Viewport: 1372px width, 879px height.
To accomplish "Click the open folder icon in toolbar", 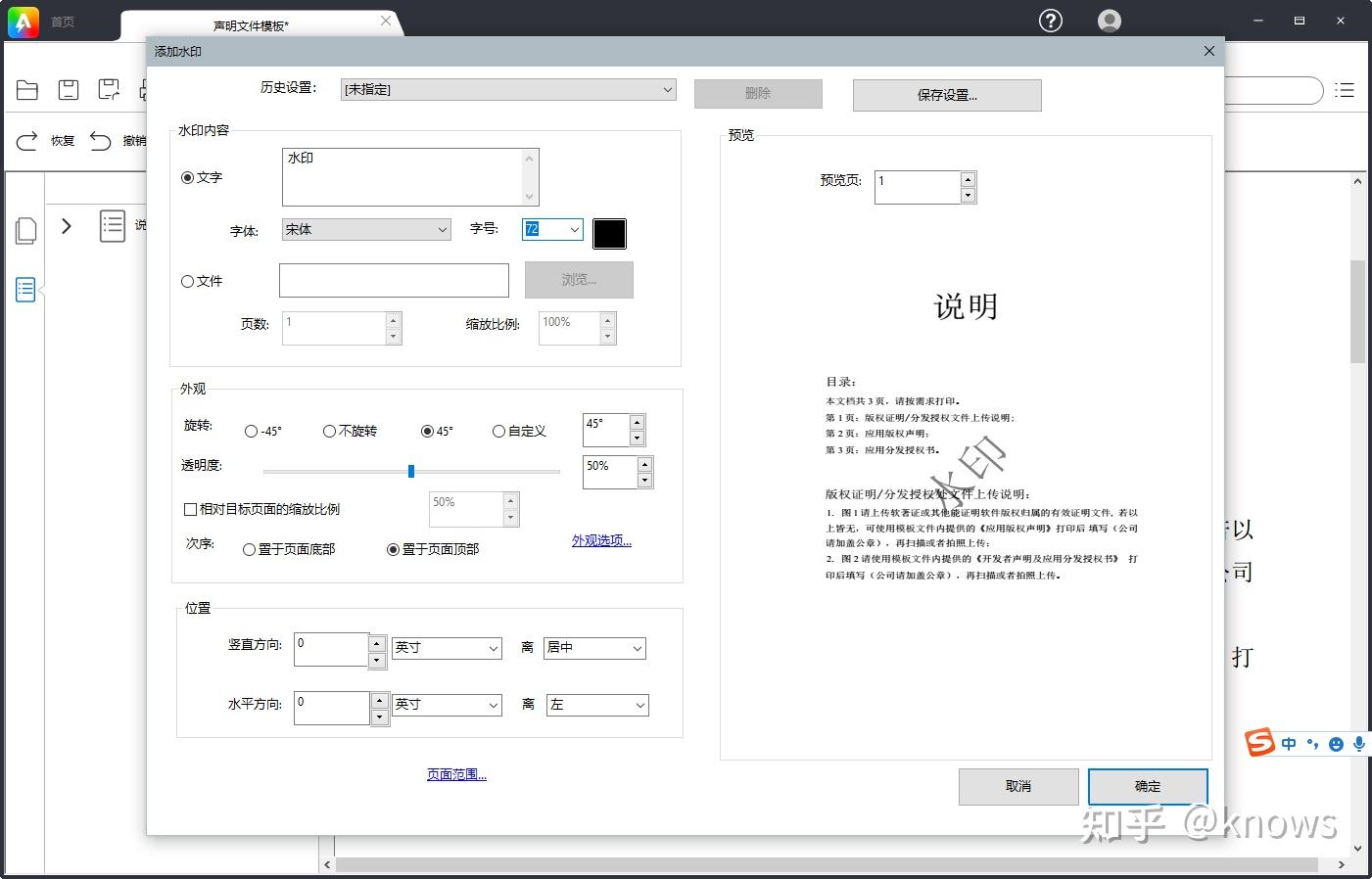I will [27, 90].
